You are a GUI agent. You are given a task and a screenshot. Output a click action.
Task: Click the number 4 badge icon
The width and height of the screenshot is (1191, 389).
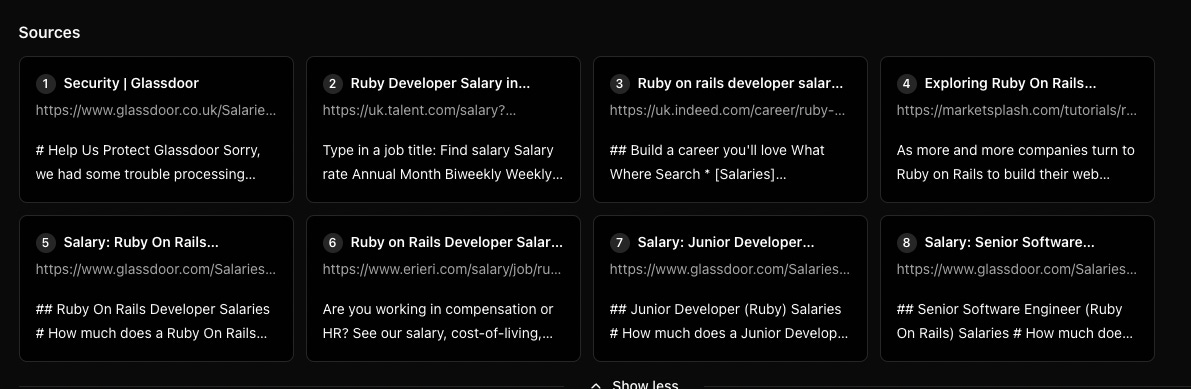click(906, 84)
